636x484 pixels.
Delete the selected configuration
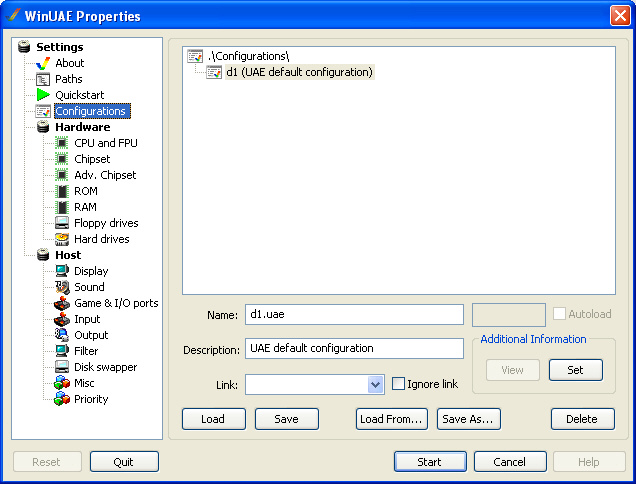(582, 419)
